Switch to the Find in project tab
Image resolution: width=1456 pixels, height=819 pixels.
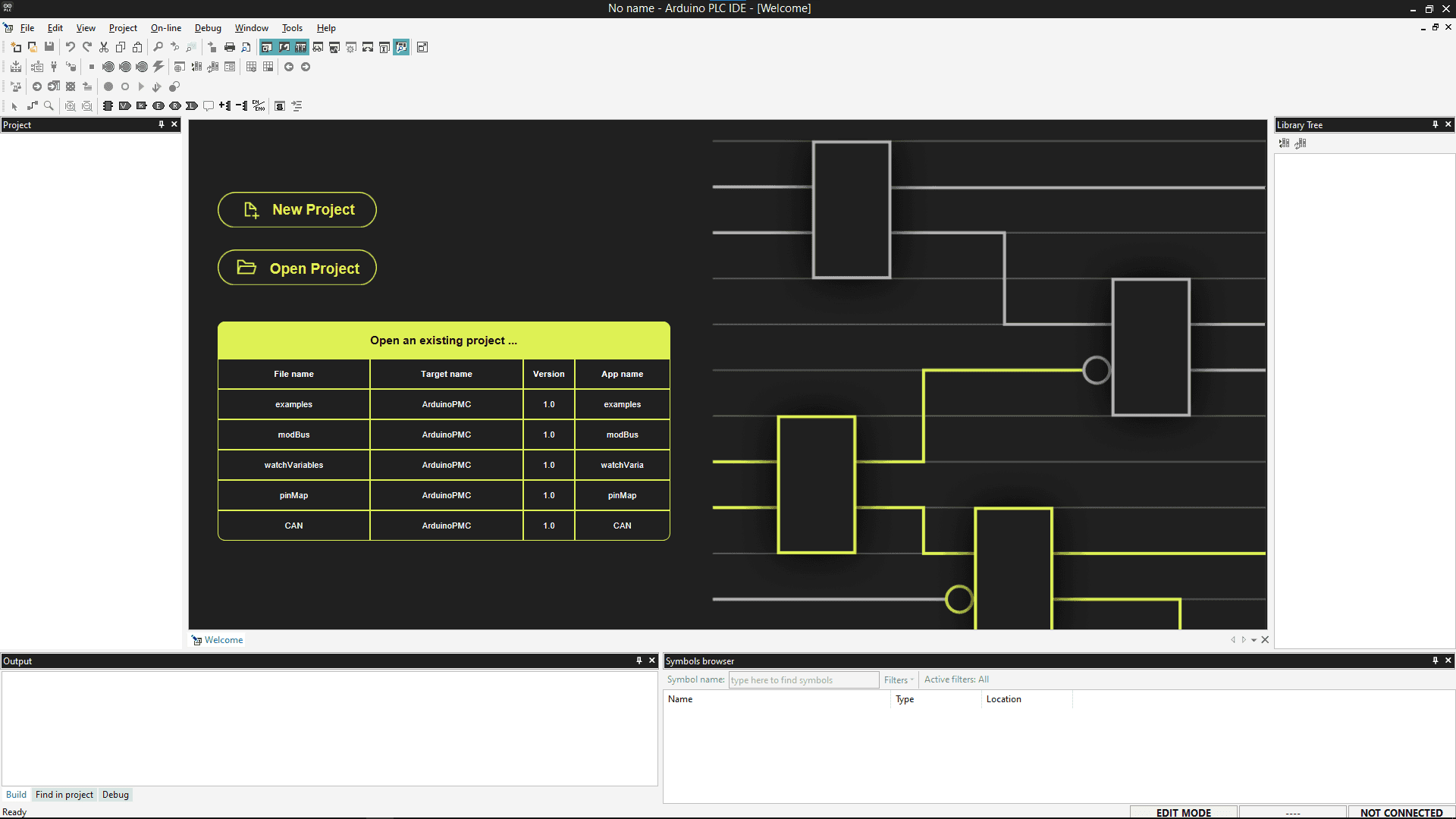[x=64, y=795]
